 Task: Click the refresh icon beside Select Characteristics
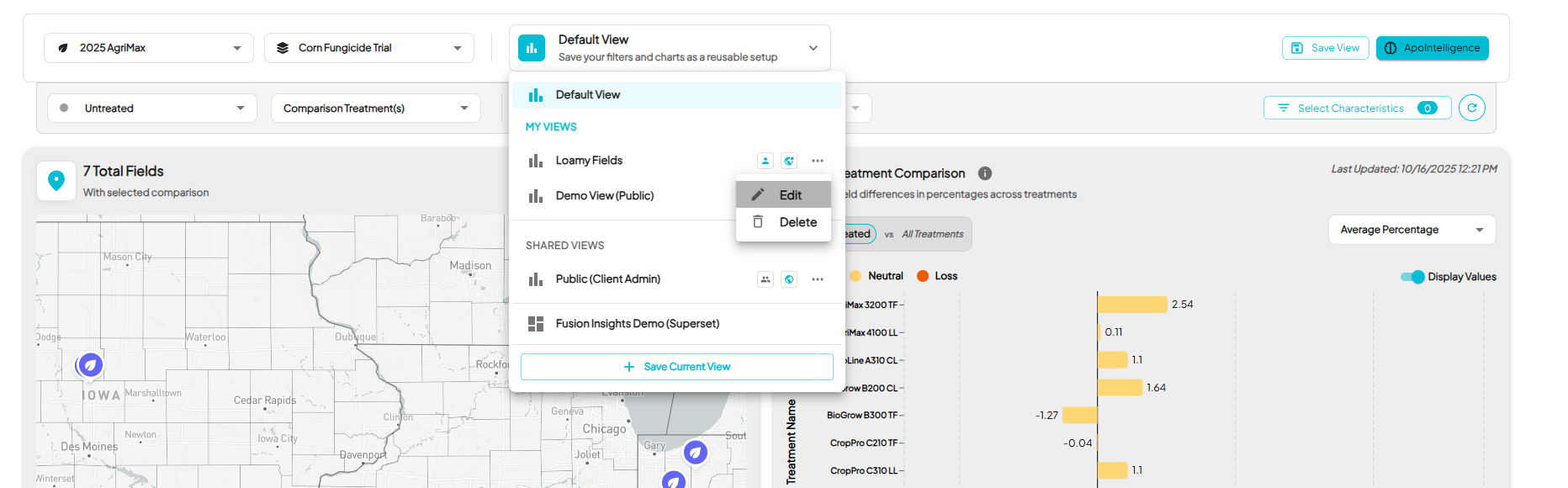coord(1471,108)
